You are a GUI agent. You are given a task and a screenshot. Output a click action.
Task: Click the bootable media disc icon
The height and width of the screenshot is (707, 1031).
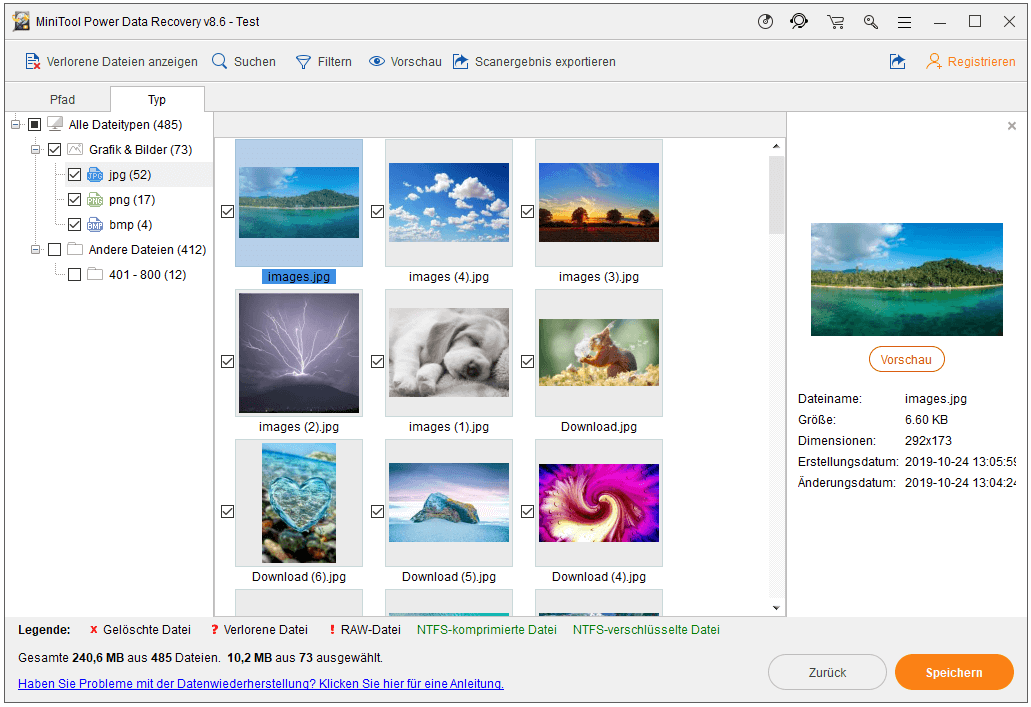[765, 22]
